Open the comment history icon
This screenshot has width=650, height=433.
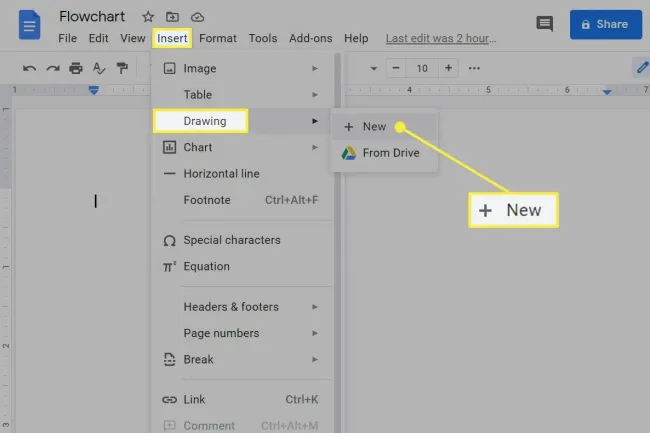pos(544,24)
